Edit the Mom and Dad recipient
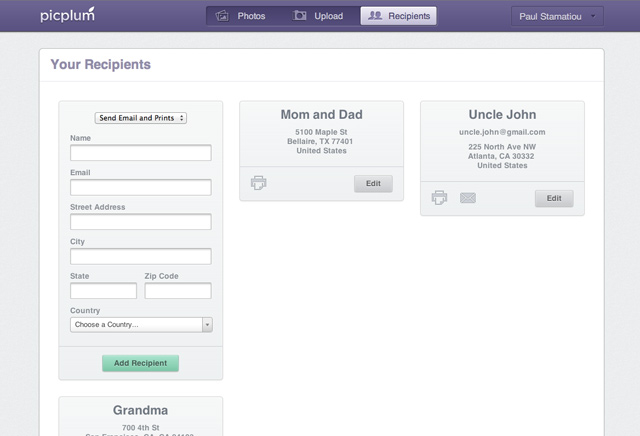Image resolution: width=640 pixels, height=436 pixels. (373, 184)
